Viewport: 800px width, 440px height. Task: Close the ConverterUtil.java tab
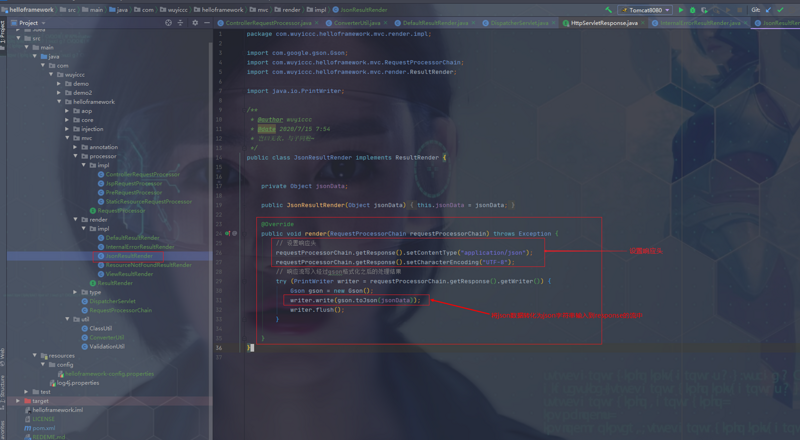click(x=385, y=23)
